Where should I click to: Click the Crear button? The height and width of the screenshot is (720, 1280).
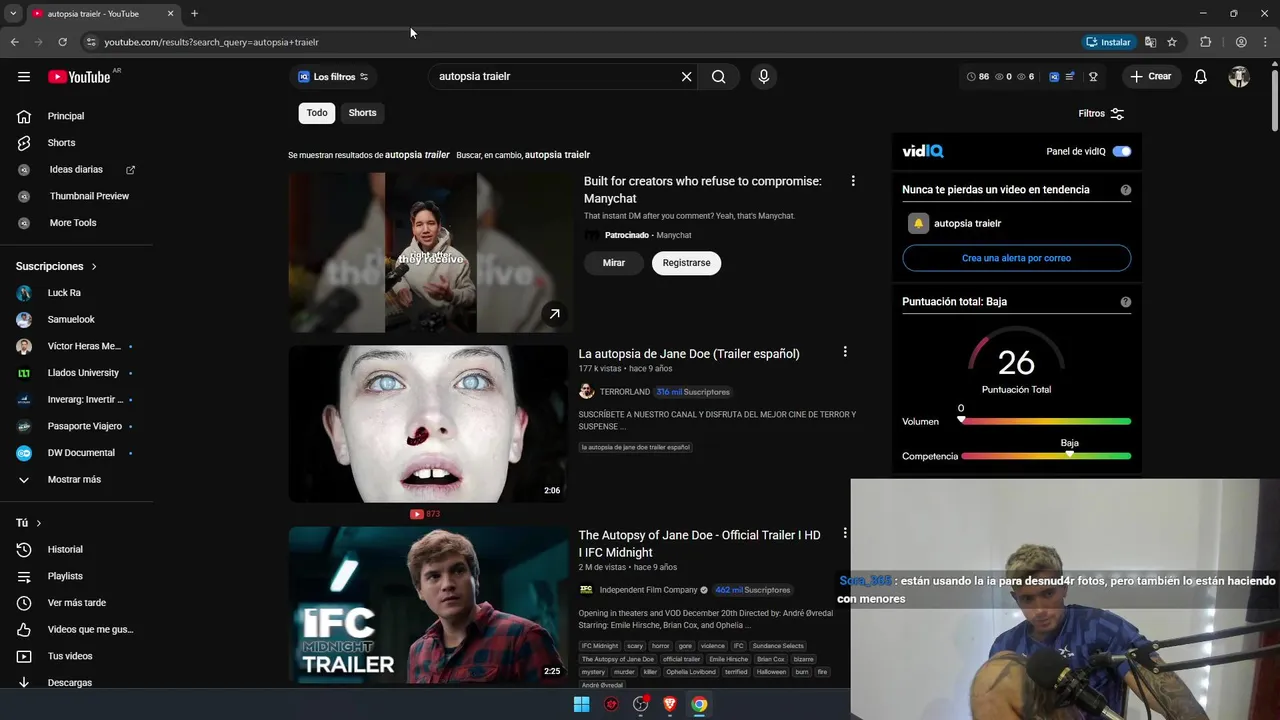click(x=1151, y=77)
